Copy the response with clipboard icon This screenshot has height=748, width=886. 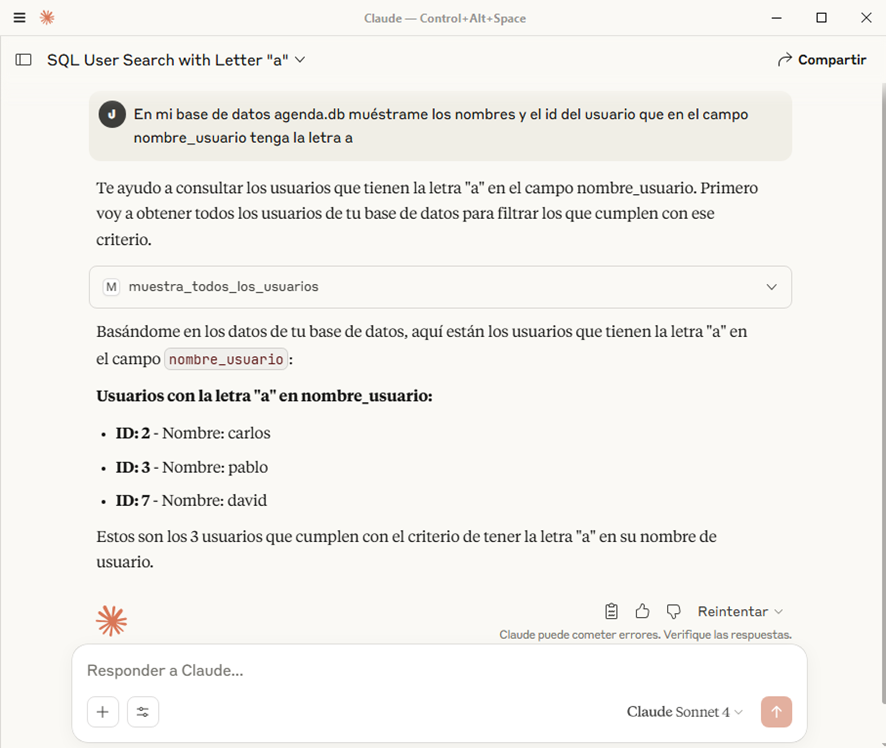612,611
